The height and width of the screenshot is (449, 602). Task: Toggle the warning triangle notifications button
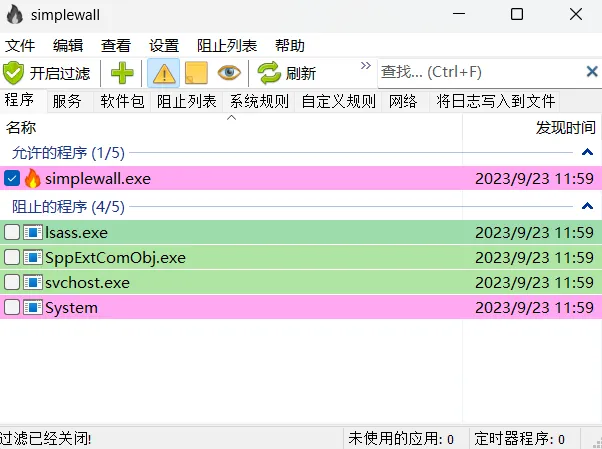point(164,73)
